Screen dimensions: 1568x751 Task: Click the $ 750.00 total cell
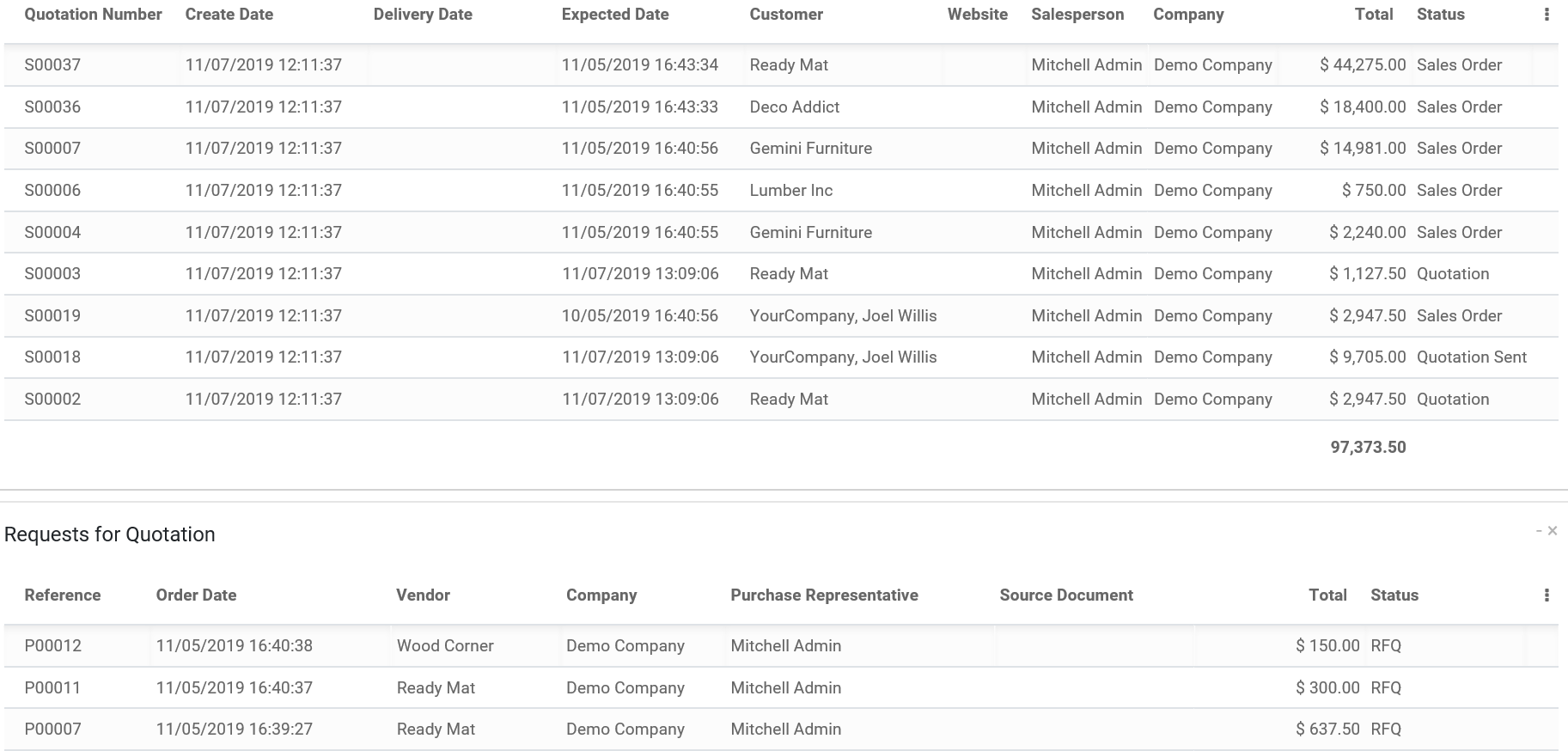(x=1374, y=191)
